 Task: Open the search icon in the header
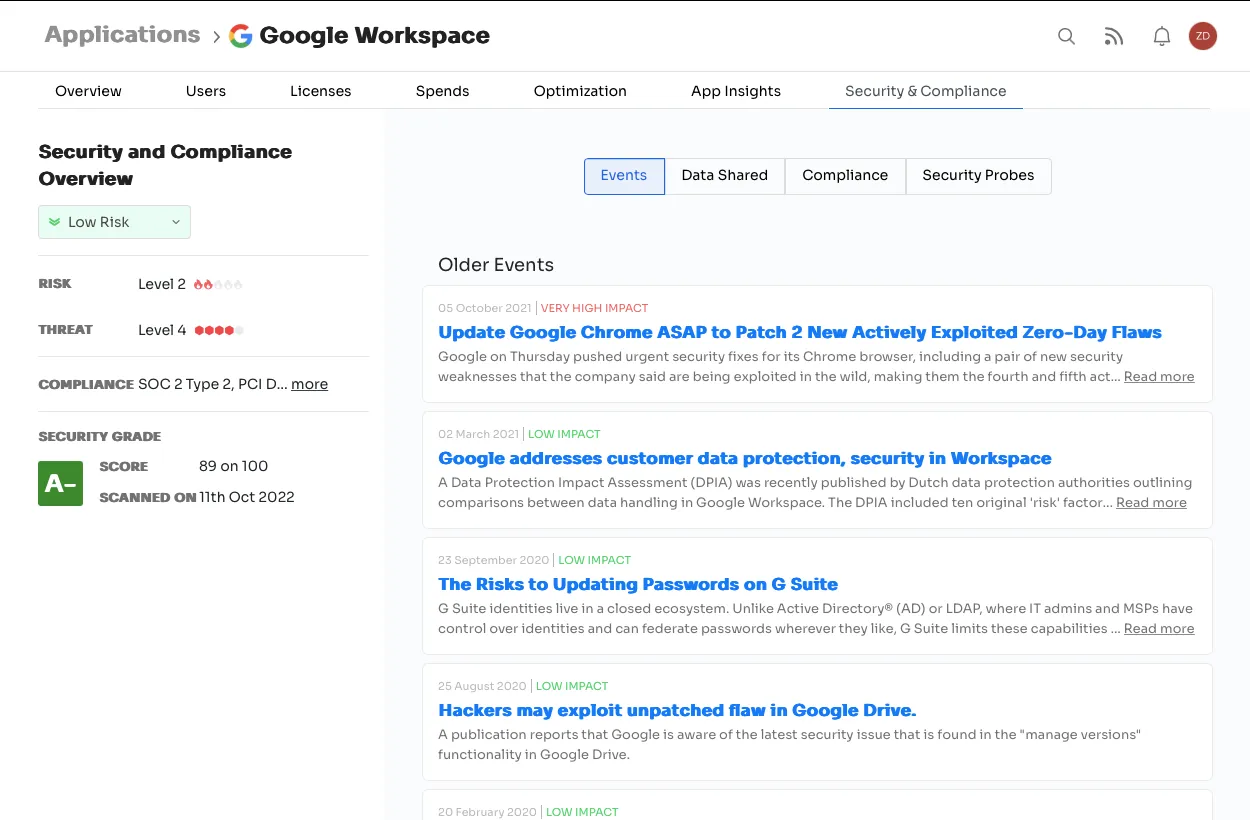coord(1067,37)
